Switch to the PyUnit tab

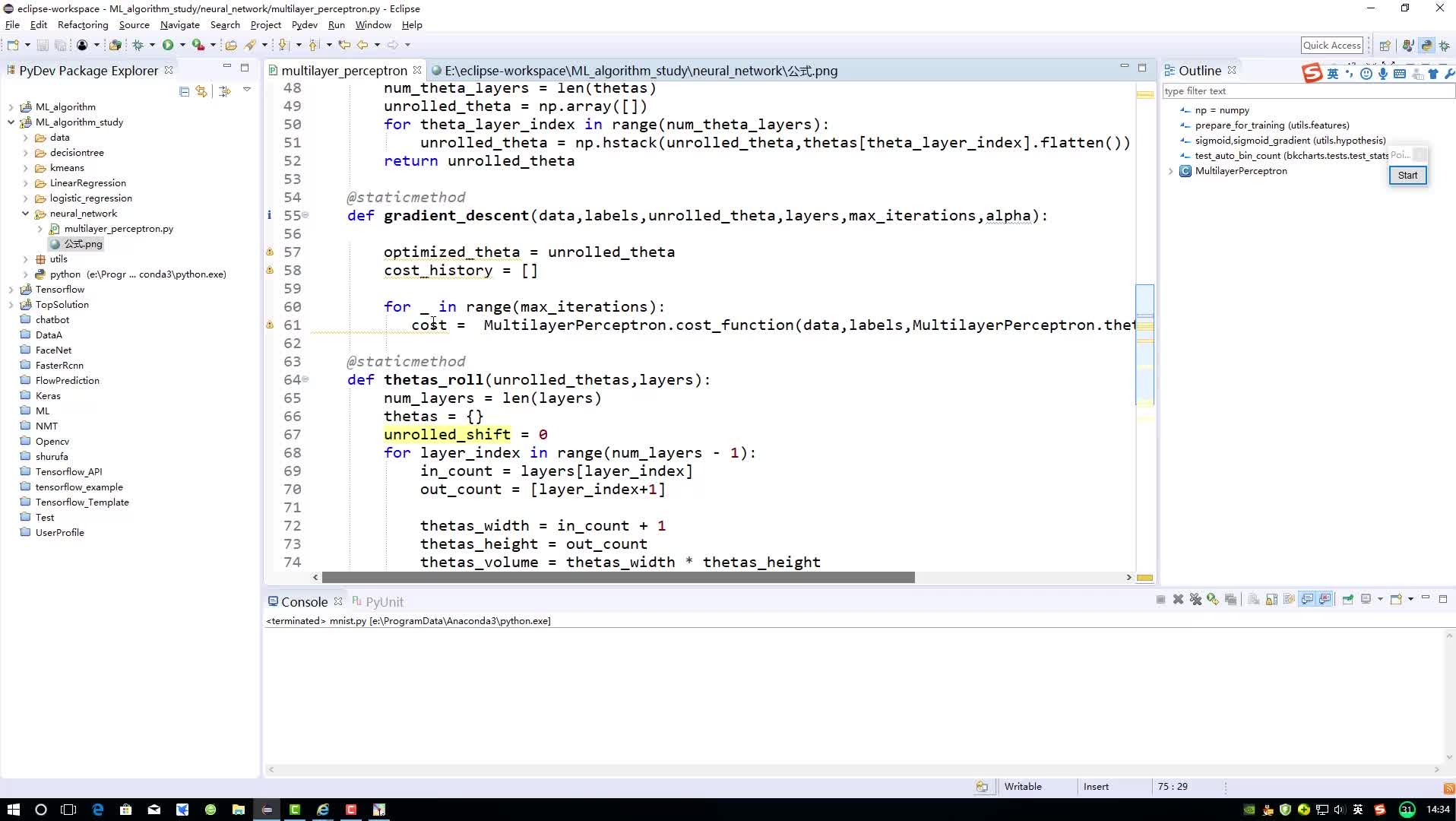pyautogui.click(x=378, y=601)
